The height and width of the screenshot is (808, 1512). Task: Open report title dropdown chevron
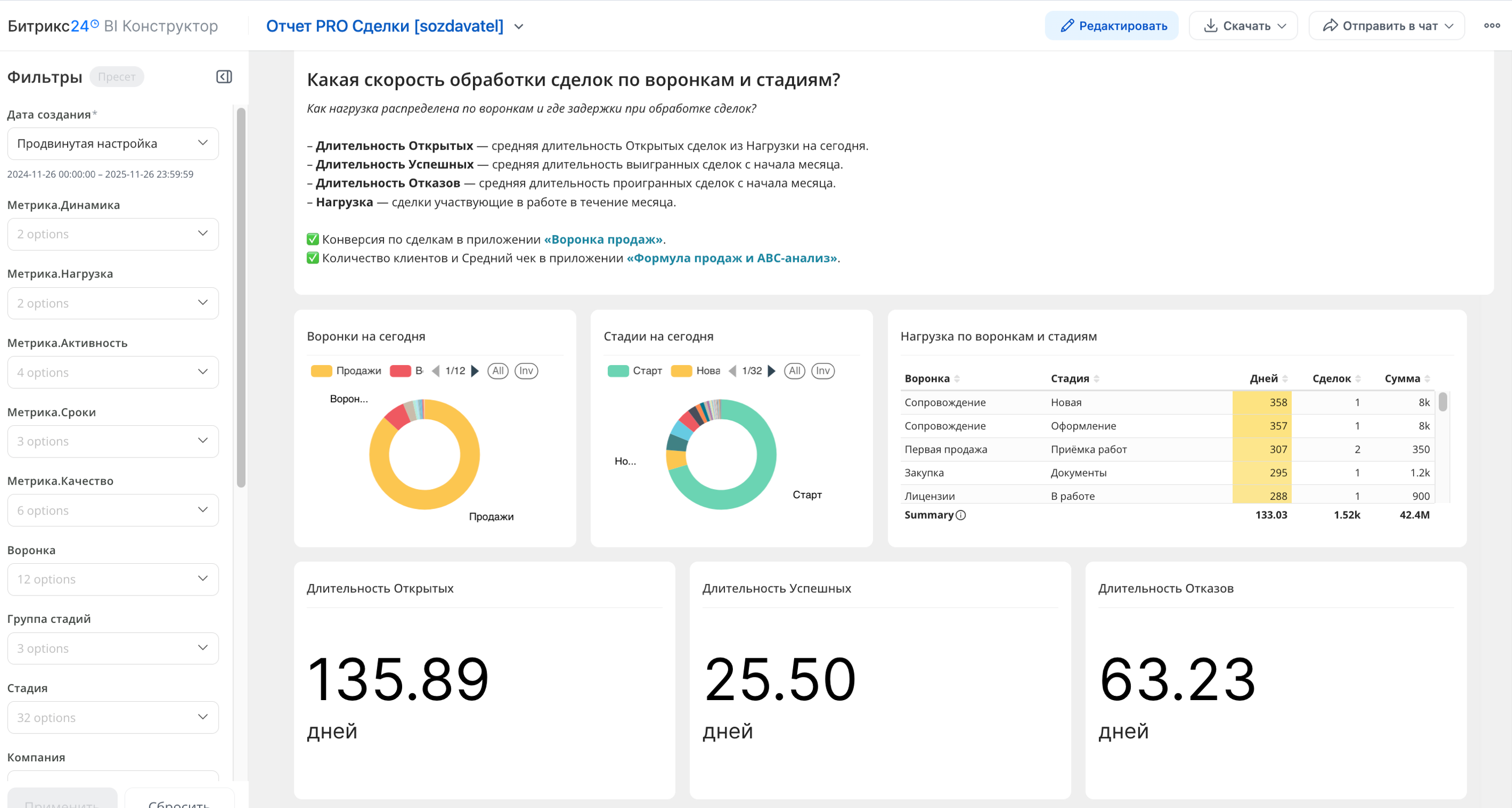tap(519, 27)
